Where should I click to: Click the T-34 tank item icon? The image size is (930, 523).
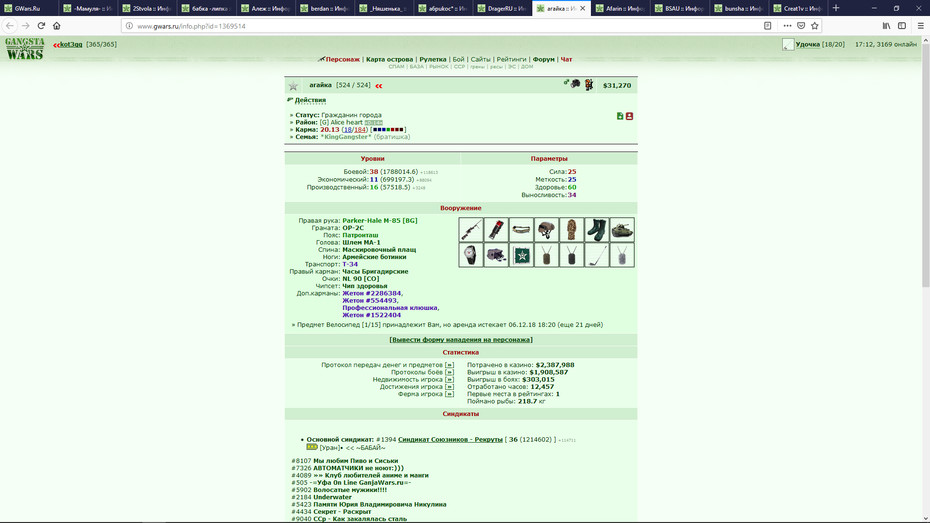coord(622,230)
